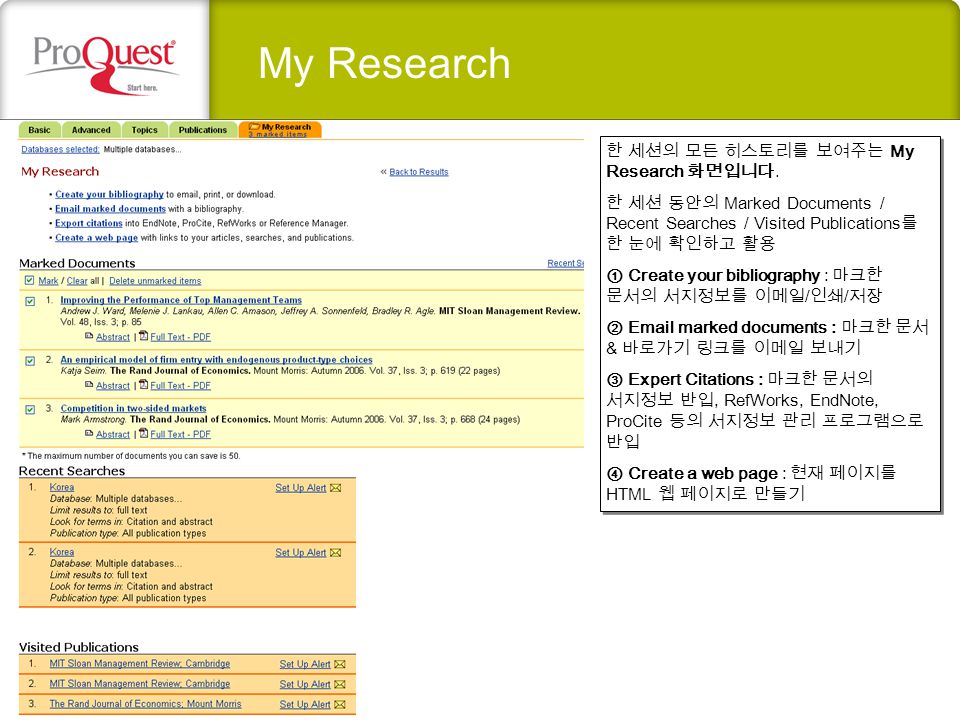This screenshot has width=960, height=720.
Task: Select the My Research tab
Action: pyautogui.click(x=280, y=130)
